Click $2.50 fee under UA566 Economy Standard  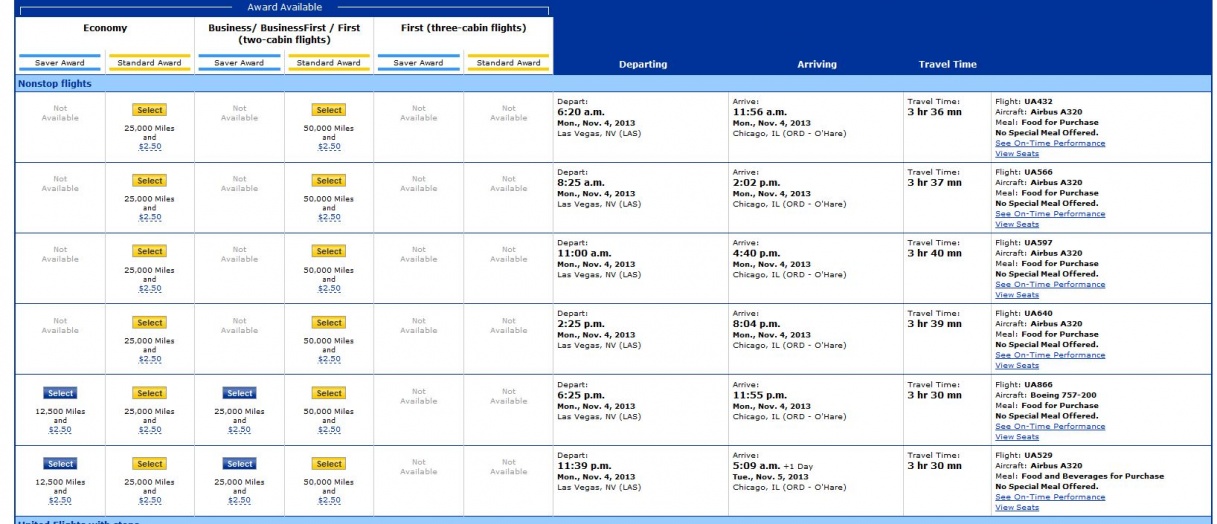pyautogui.click(x=150, y=217)
